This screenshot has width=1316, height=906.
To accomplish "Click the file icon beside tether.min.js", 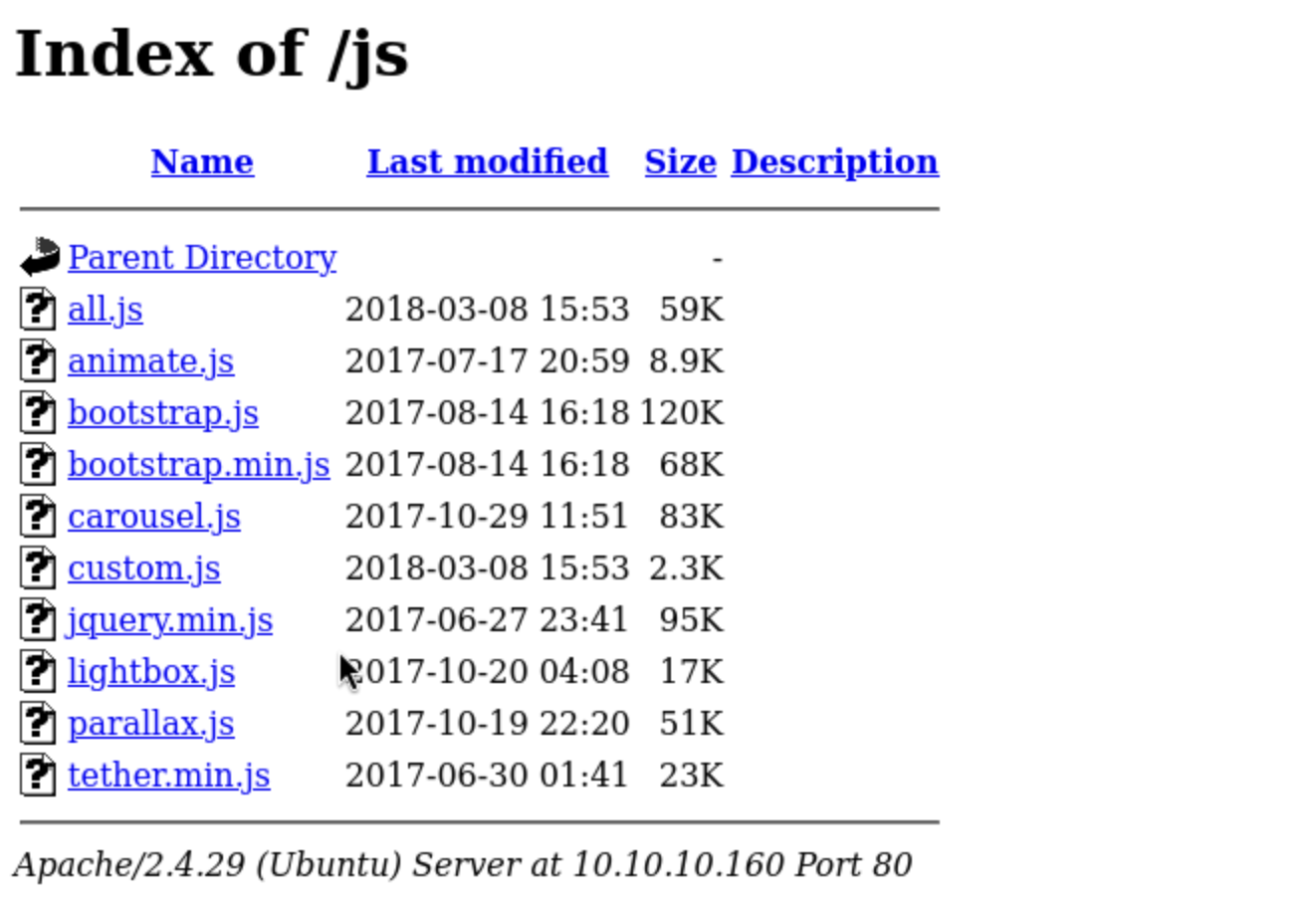I will 38,775.
